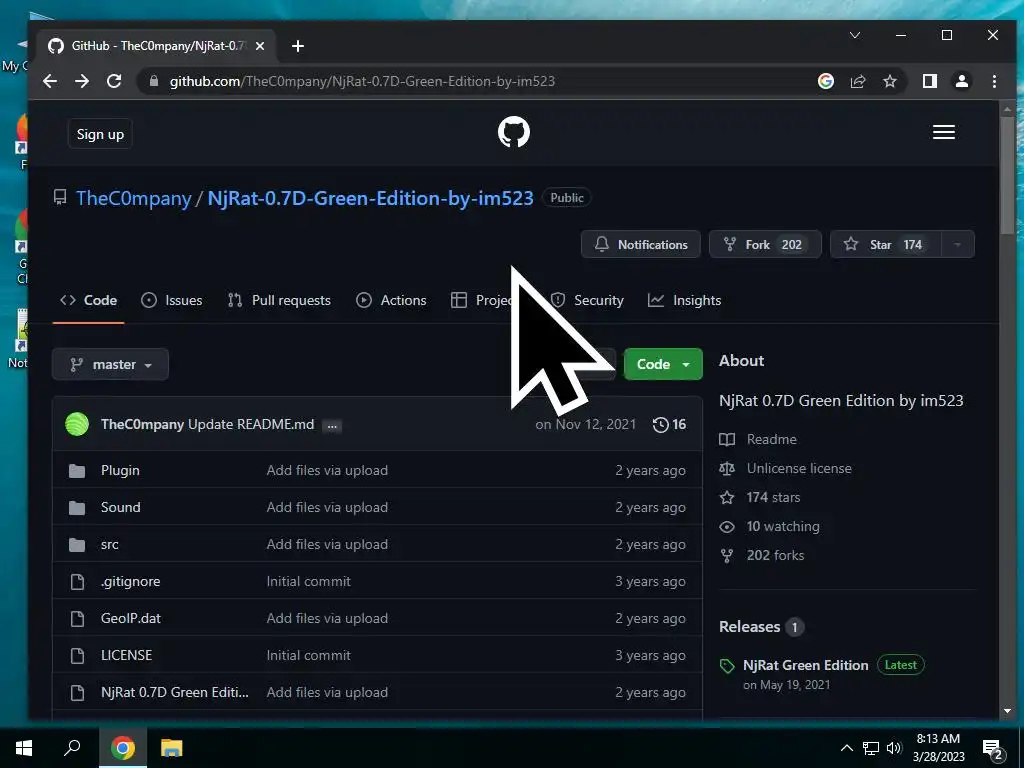
Task: Expand the dropdown arrow next to Star
Action: [x=957, y=244]
